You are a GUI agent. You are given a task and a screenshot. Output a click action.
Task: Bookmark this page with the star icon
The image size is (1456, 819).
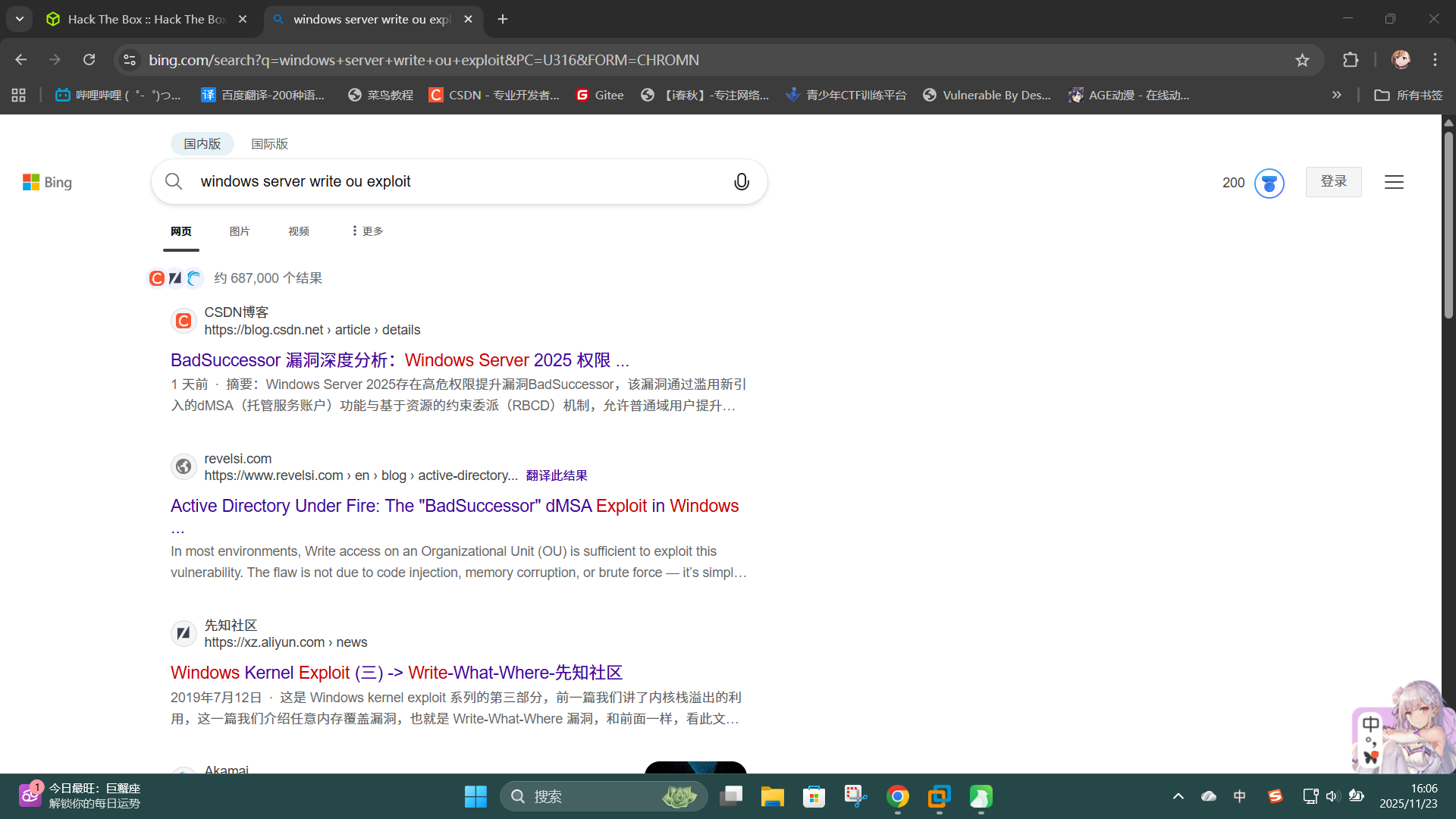pos(1302,60)
